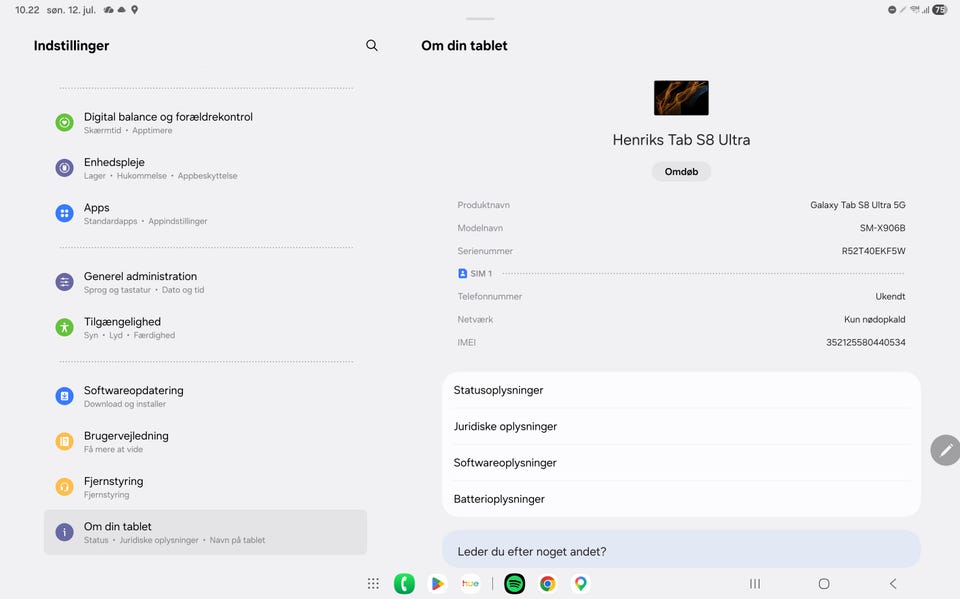
Task: Tap the top window drag handle
Action: click(x=480, y=19)
